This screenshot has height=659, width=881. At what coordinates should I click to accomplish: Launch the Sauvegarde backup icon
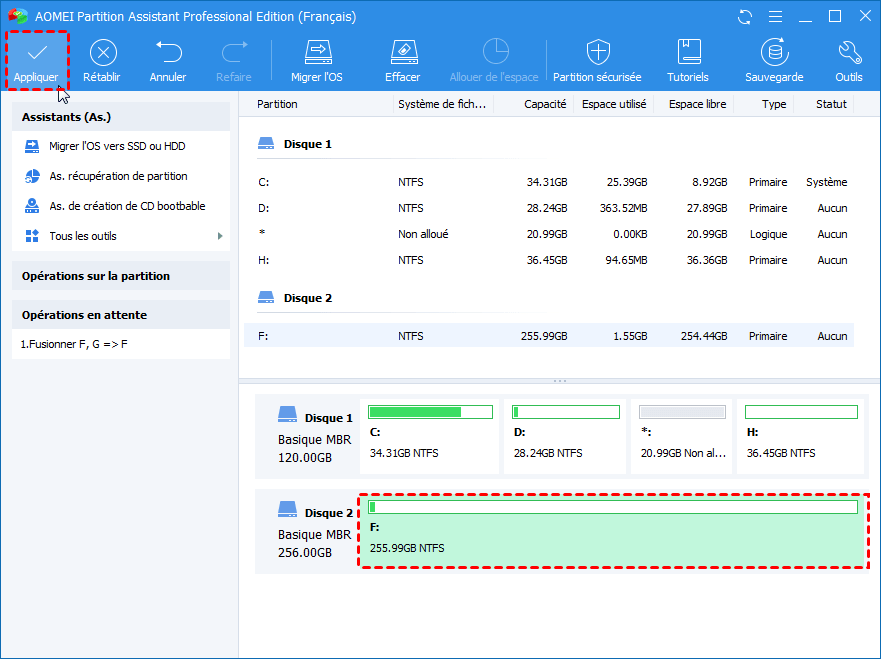click(x=773, y=53)
